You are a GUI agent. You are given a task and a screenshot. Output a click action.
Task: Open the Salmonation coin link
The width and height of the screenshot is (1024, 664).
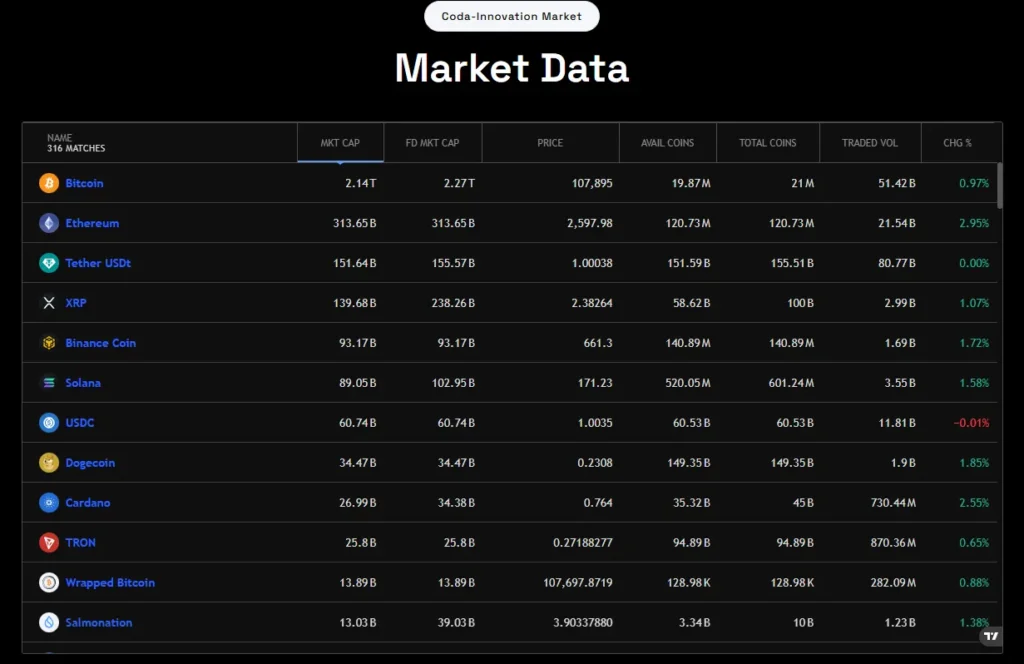tap(98, 622)
